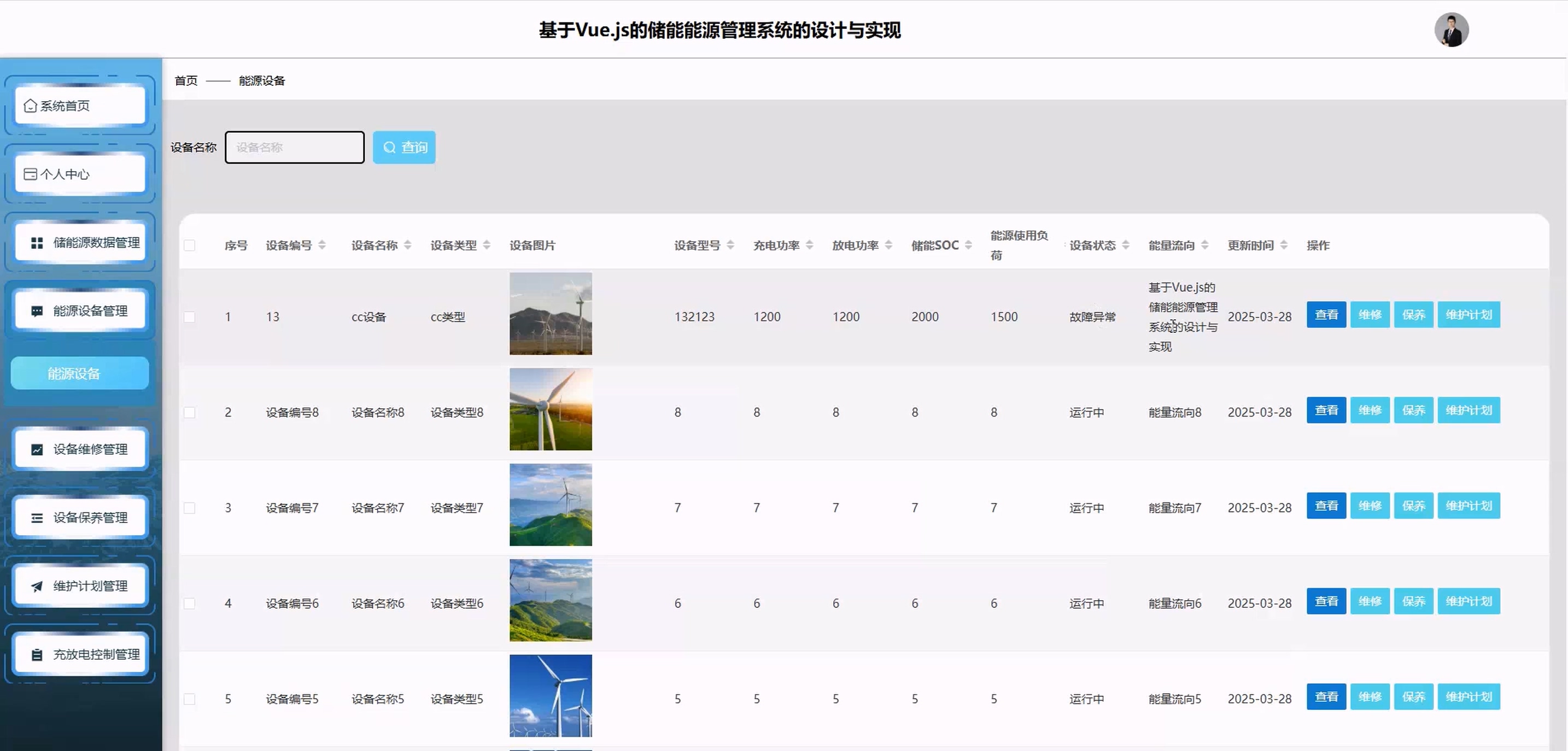The width and height of the screenshot is (1568, 751).
Task: Click the chat icon of 能源设备管理
Action: pos(37,311)
